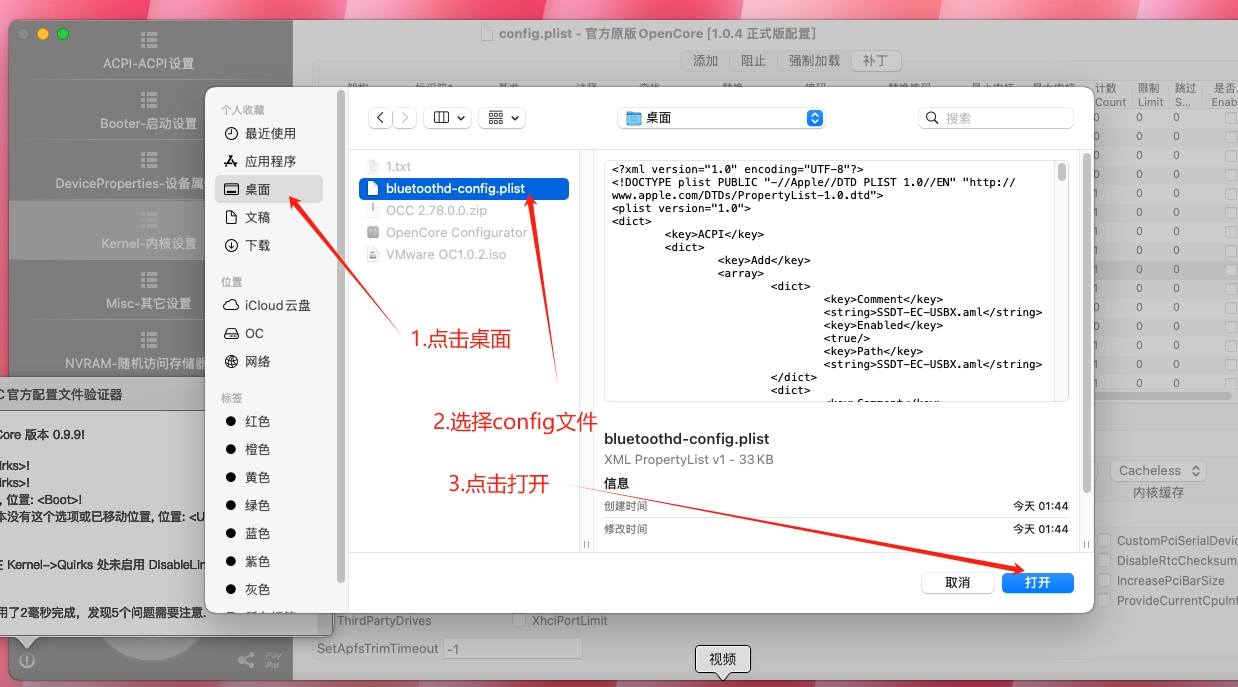Filter by the 灰色 tag
Screen dimensions: 1238x687
[x=270, y=589]
